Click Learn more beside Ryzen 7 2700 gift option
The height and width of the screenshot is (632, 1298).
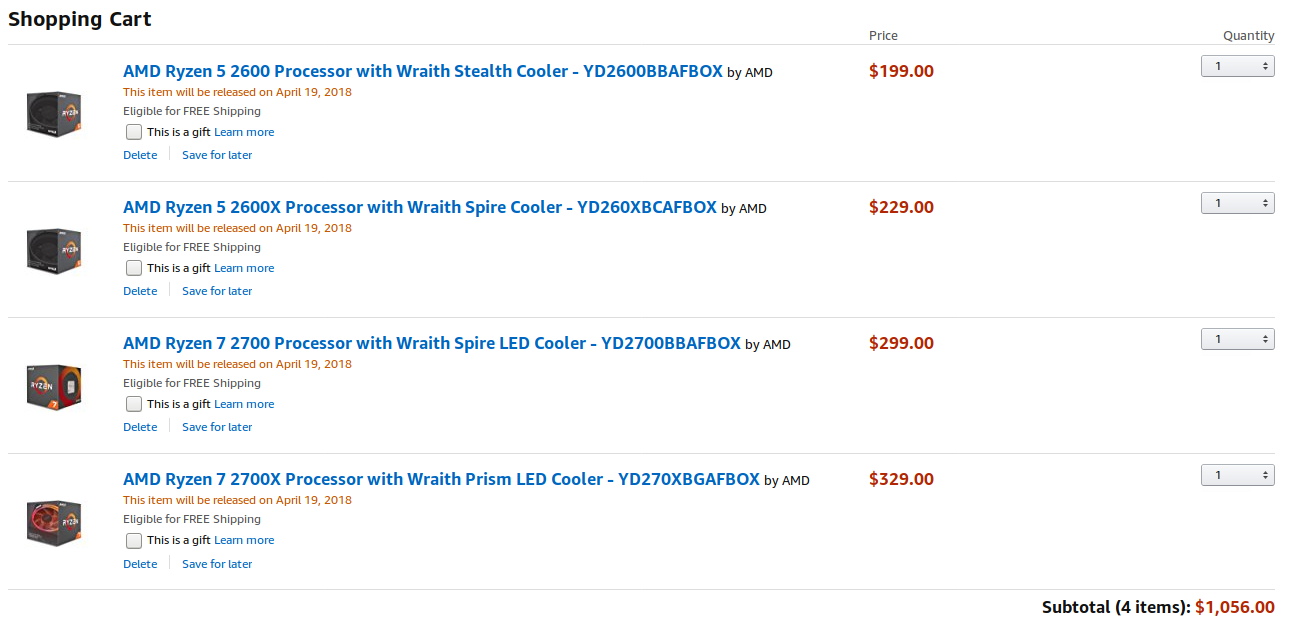point(244,404)
